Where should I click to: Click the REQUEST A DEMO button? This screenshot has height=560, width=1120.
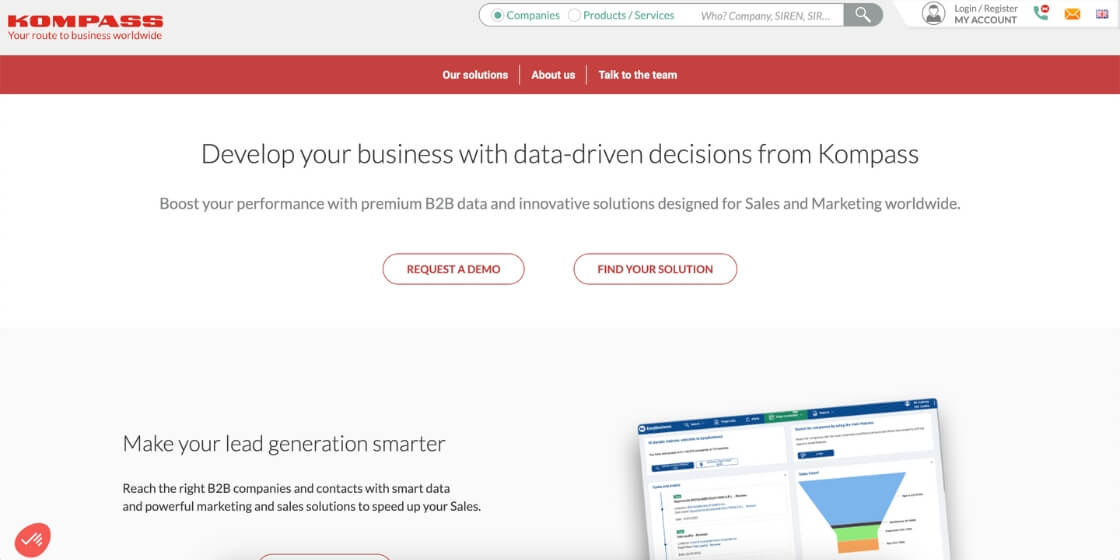454,269
